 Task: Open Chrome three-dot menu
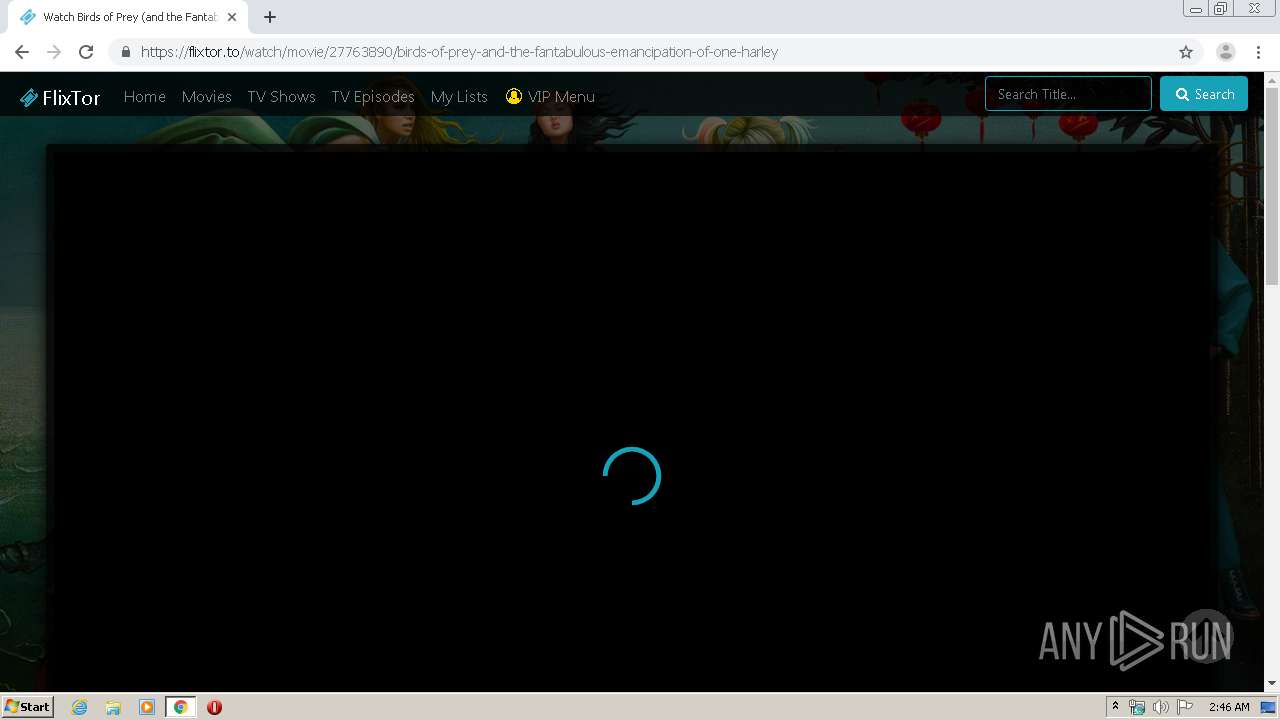click(1258, 52)
